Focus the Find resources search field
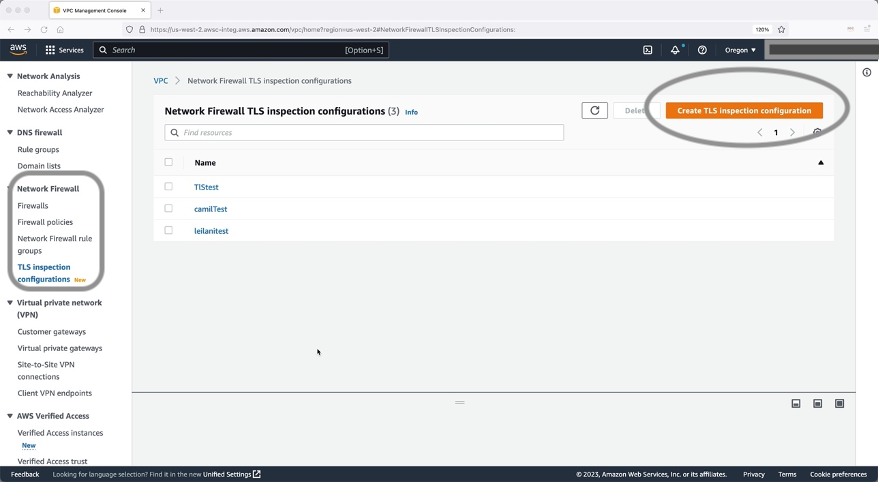 pyautogui.click(x=364, y=133)
